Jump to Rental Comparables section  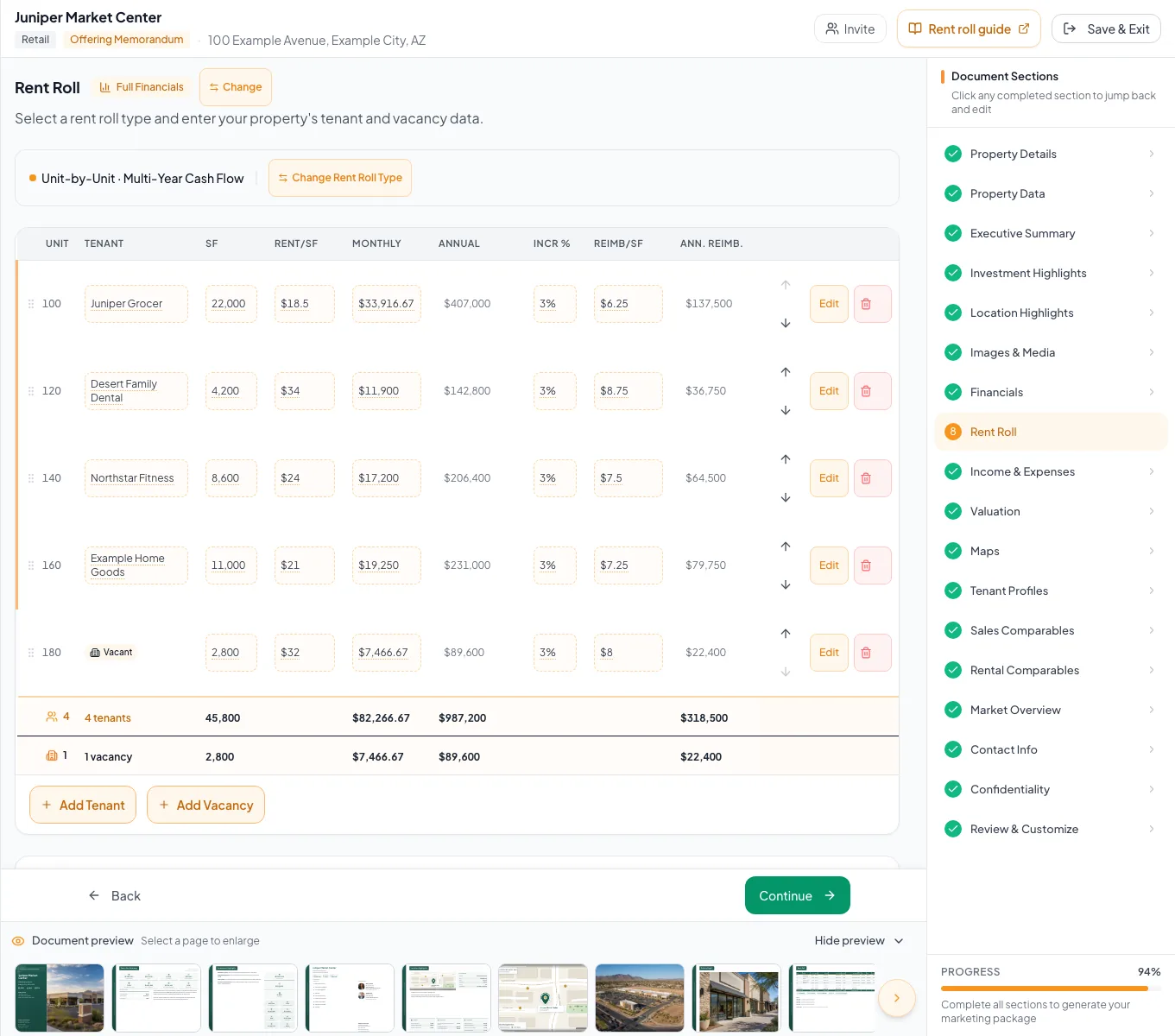[x=1051, y=670]
